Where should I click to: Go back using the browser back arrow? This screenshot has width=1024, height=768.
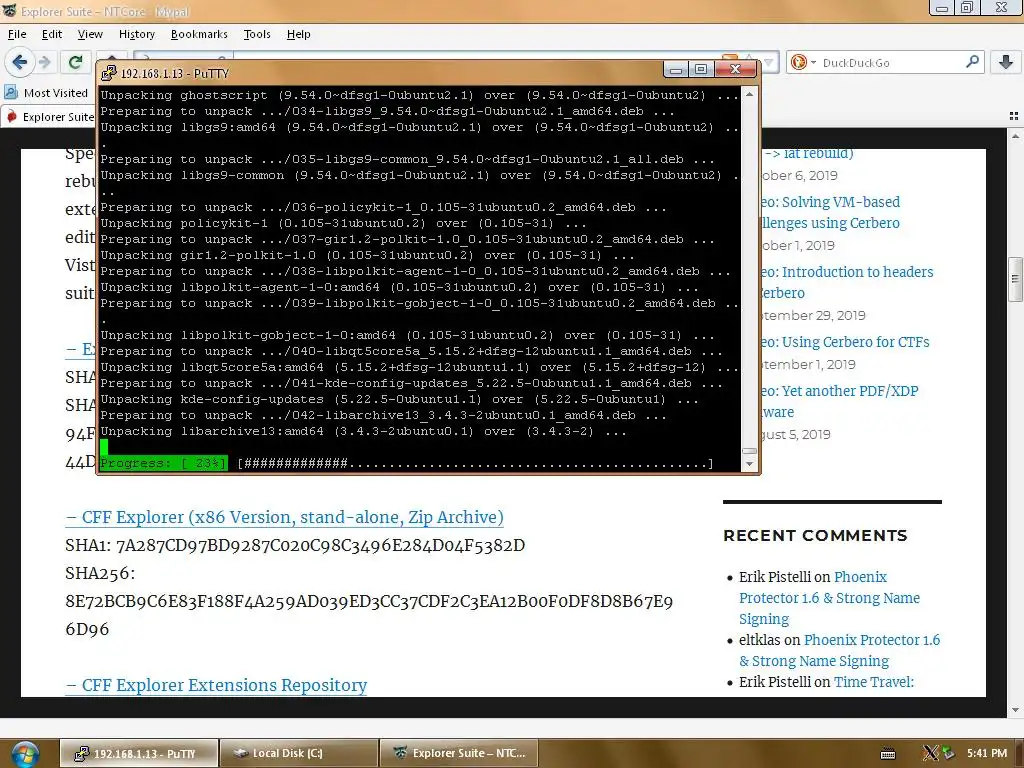coord(20,63)
